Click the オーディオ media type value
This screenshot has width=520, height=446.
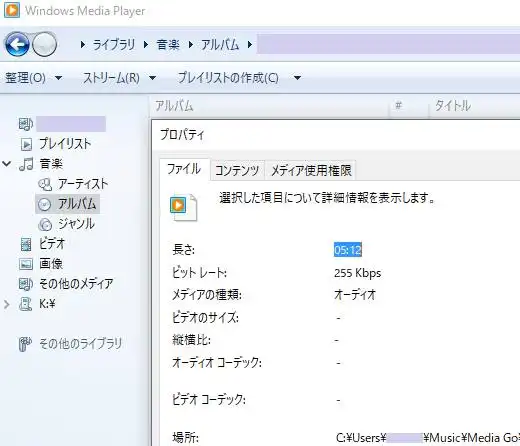click(355, 295)
